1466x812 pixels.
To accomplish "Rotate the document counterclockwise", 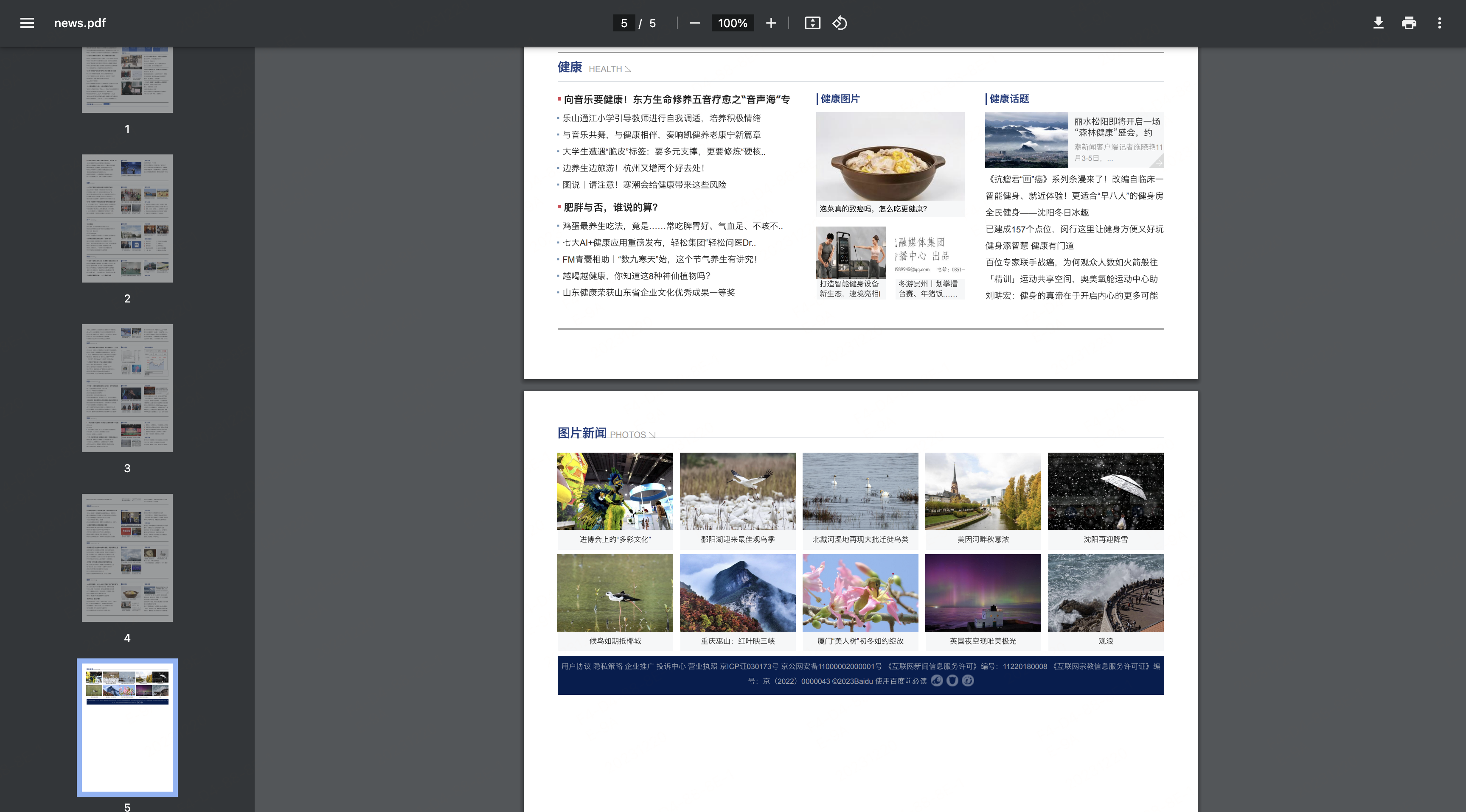I will tap(840, 23).
